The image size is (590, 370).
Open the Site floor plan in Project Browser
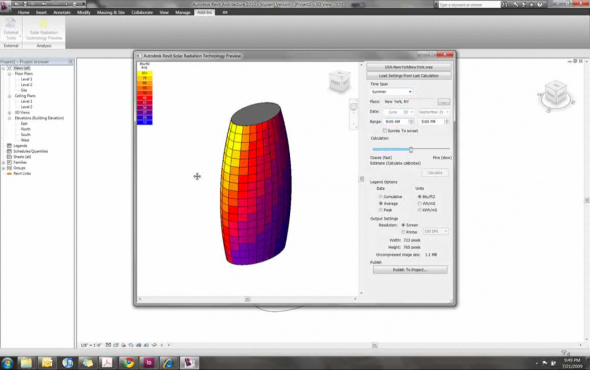coord(24,90)
